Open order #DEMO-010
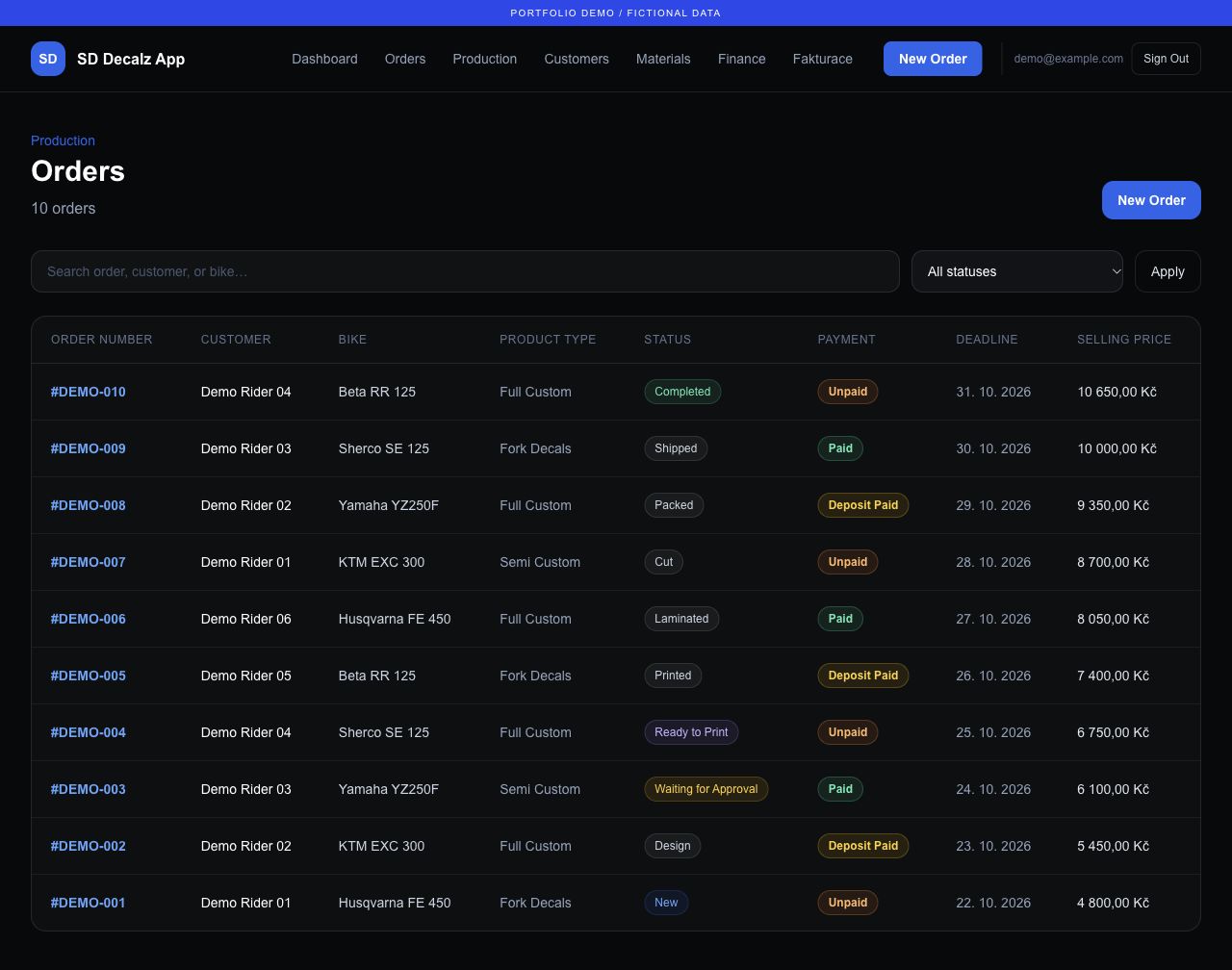1232x970 pixels. 89,392
